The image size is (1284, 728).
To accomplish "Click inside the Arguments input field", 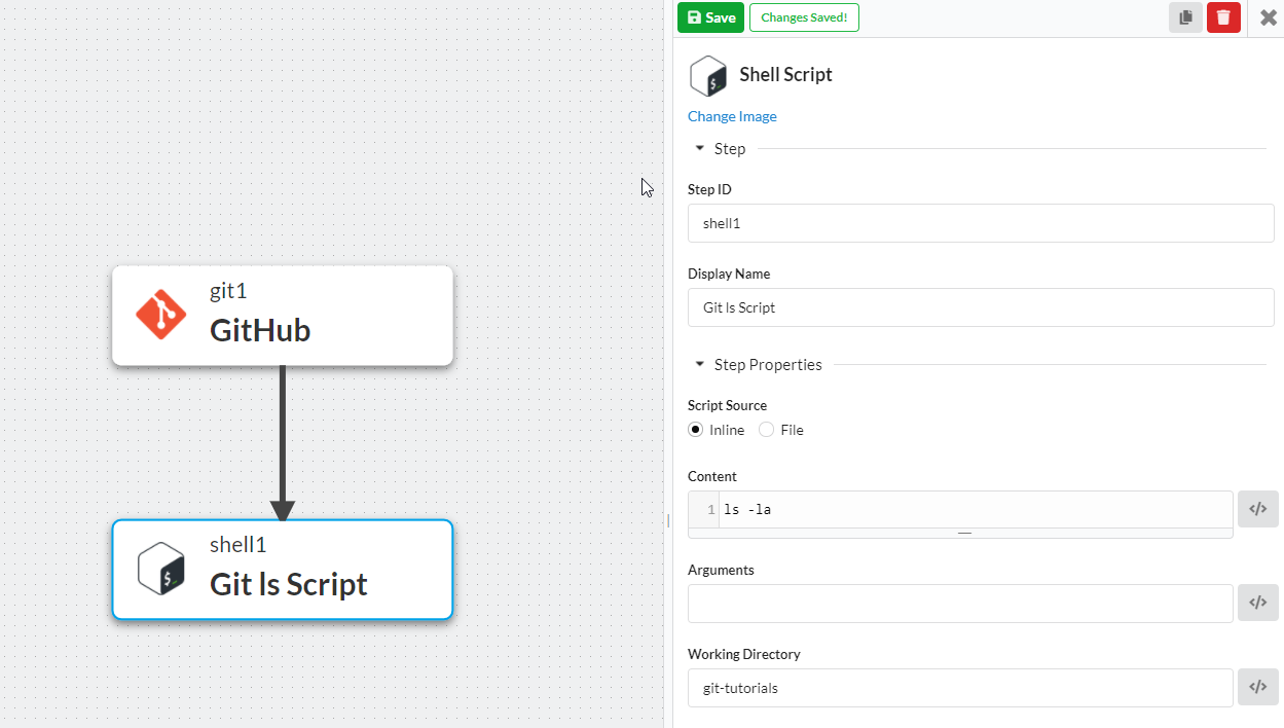I will (x=960, y=603).
